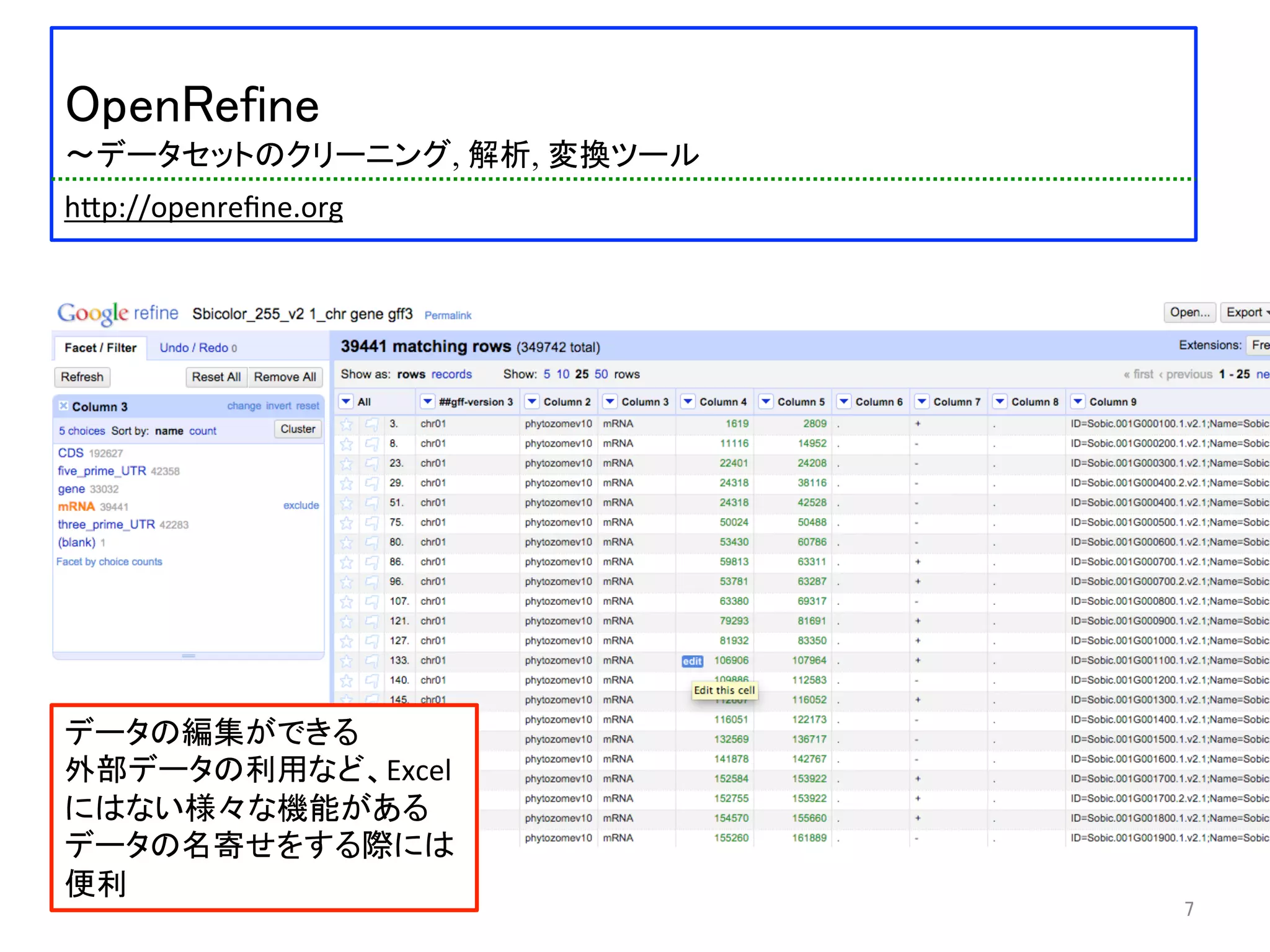
Task: Show 25 rows per page
Action: coord(582,374)
